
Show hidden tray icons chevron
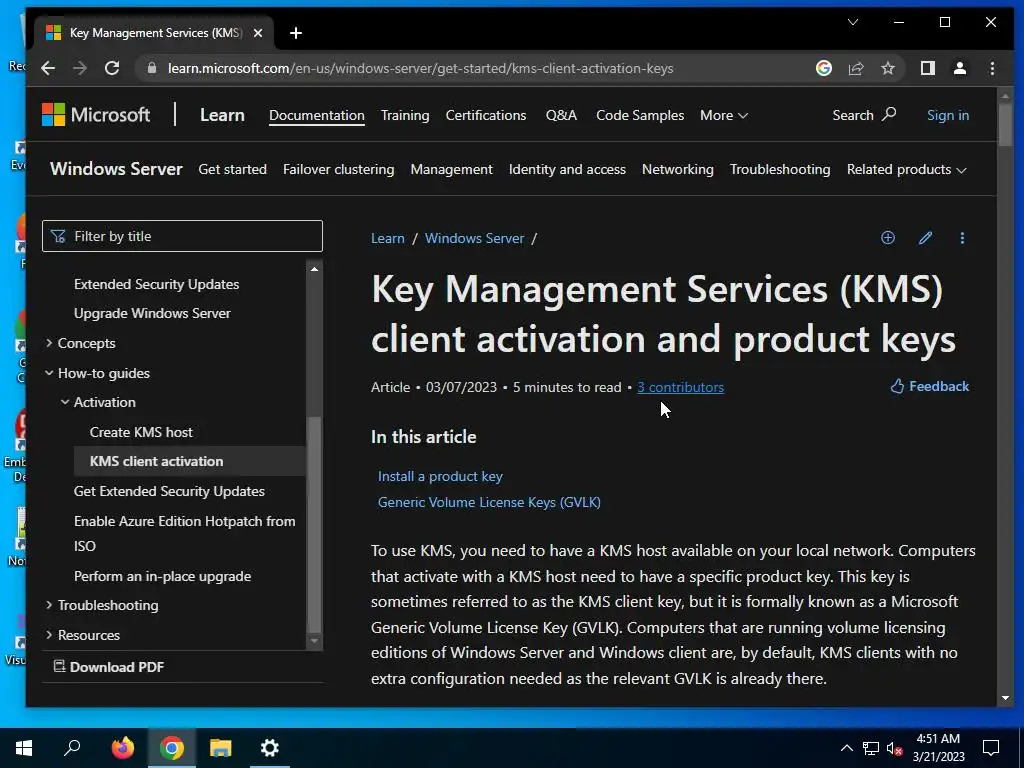point(846,748)
